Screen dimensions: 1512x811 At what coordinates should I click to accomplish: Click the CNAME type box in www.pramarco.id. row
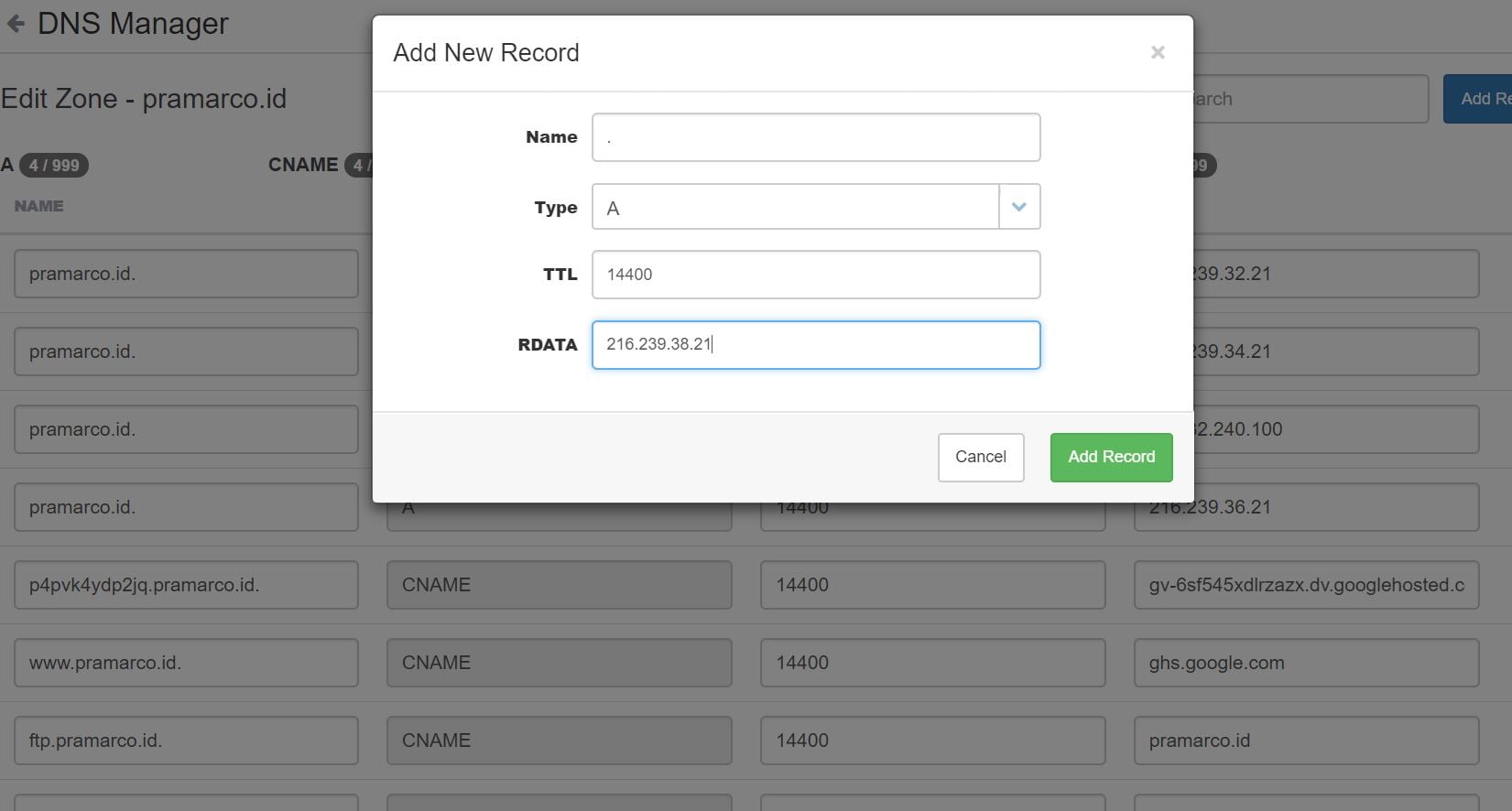[x=559, y=663]
